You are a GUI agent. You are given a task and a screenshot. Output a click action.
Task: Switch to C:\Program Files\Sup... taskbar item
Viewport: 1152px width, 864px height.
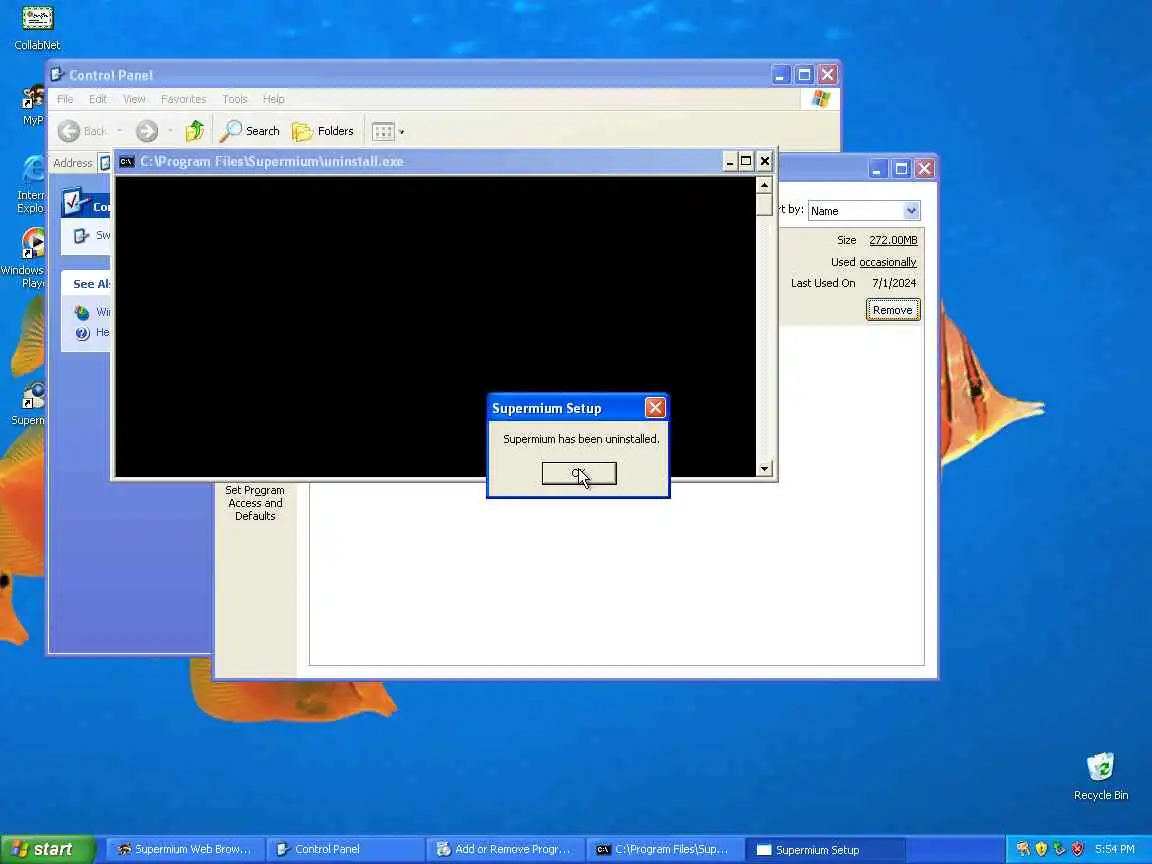666,849
